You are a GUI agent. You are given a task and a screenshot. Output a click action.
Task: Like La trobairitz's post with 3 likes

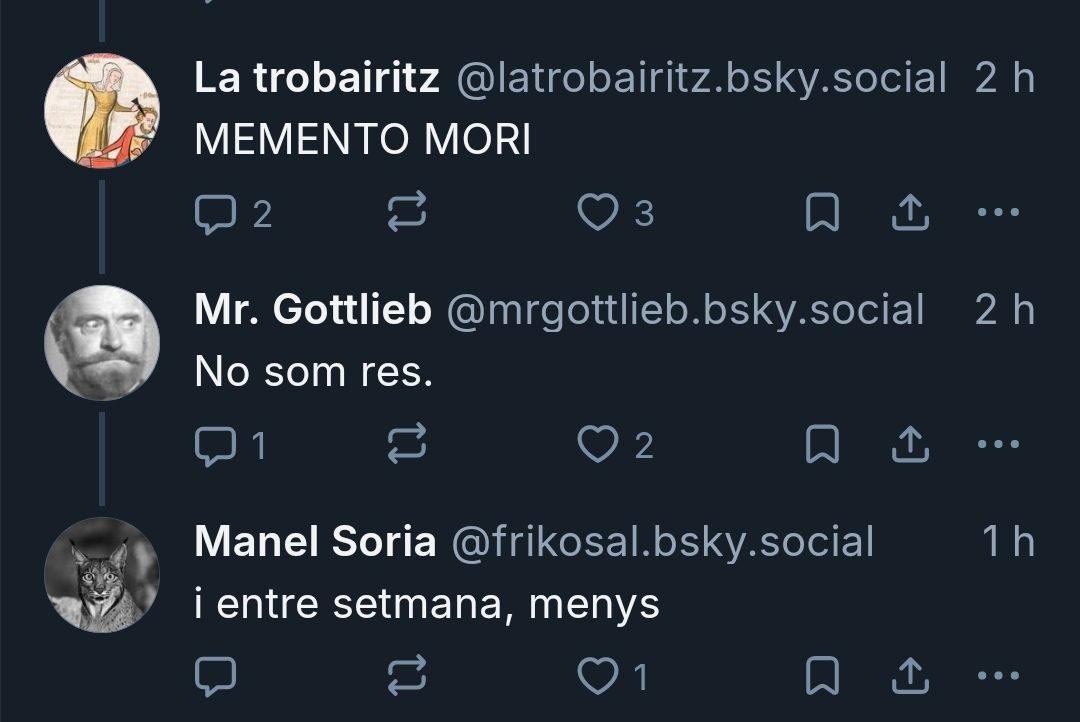[x=599, y=213]
